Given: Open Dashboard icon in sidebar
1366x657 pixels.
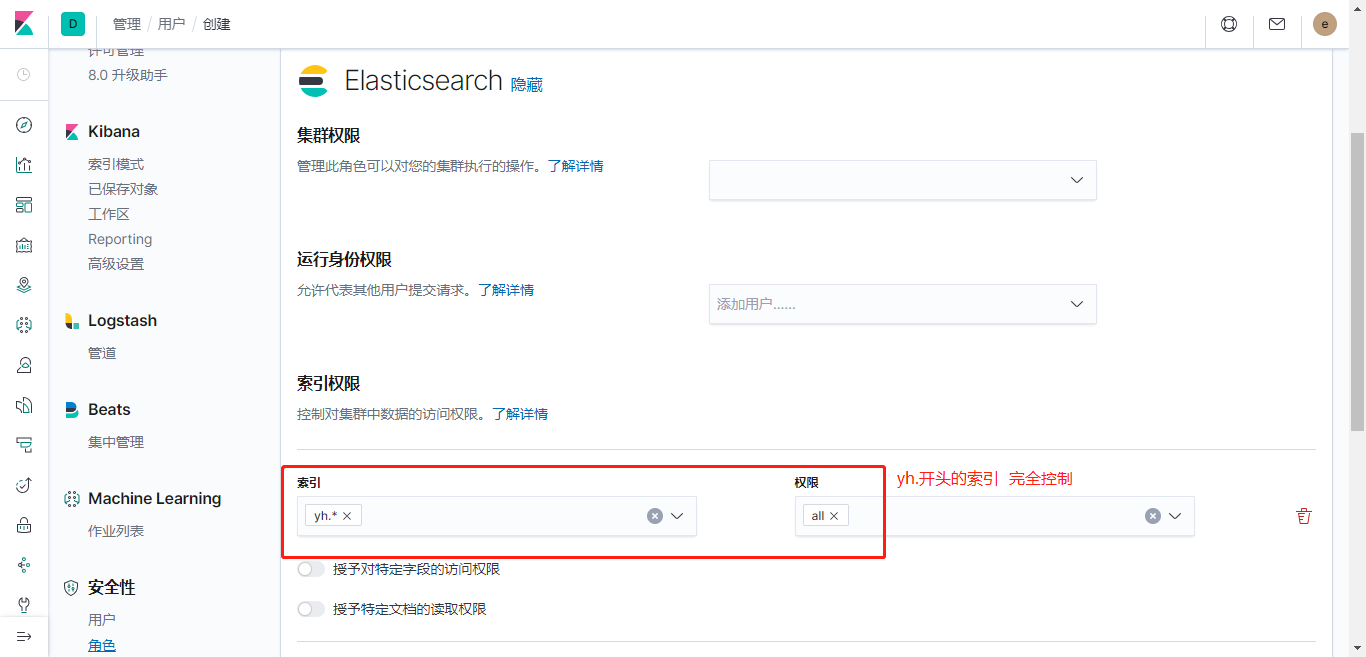Looking at the screenshot, I should coord(24,205).
